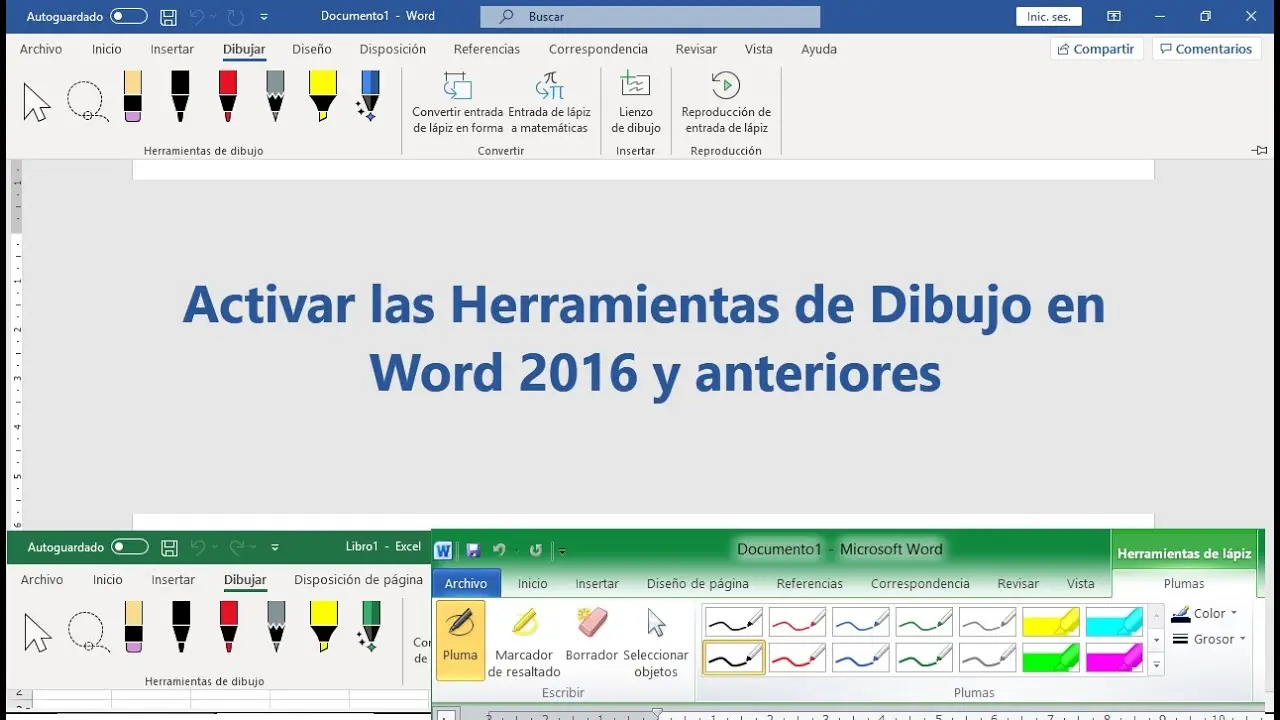Viewport: 1280px width, 720px height.
Task: Choose the Lasso select tool in Excel ribbon
Action: tap(88, 632)
